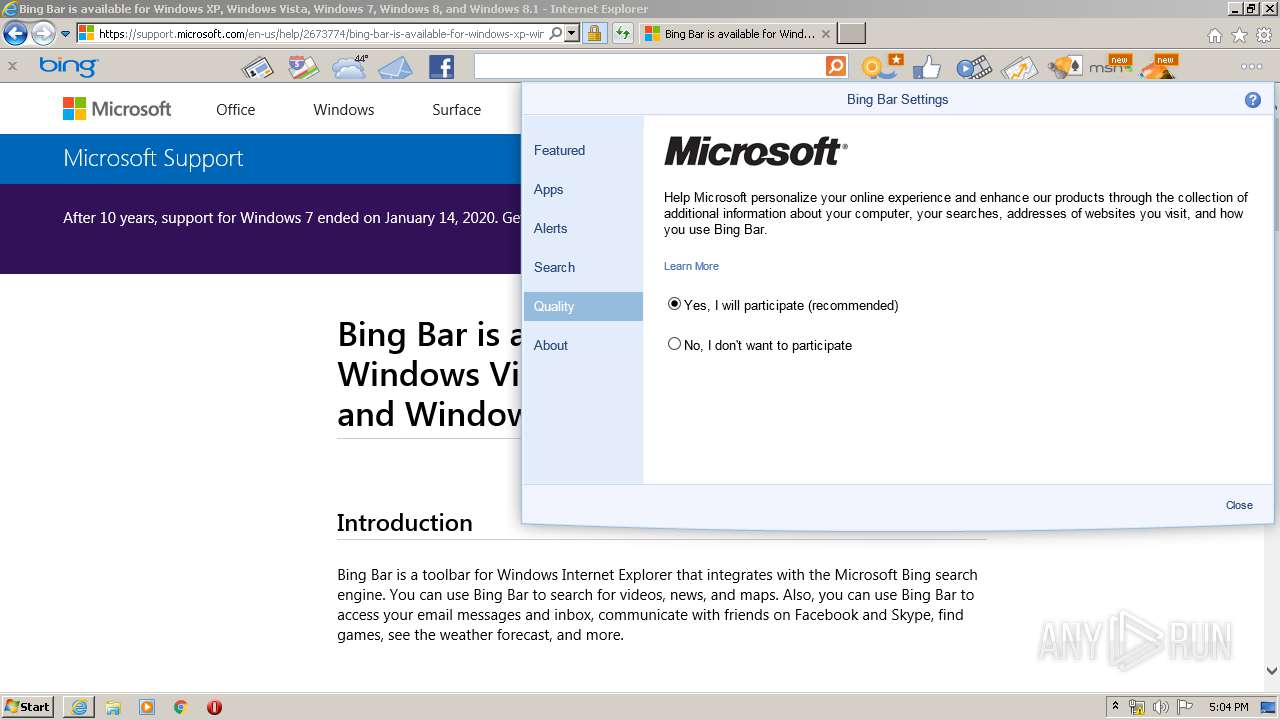Go back with the IE back arrow

[x=15, y=33]
